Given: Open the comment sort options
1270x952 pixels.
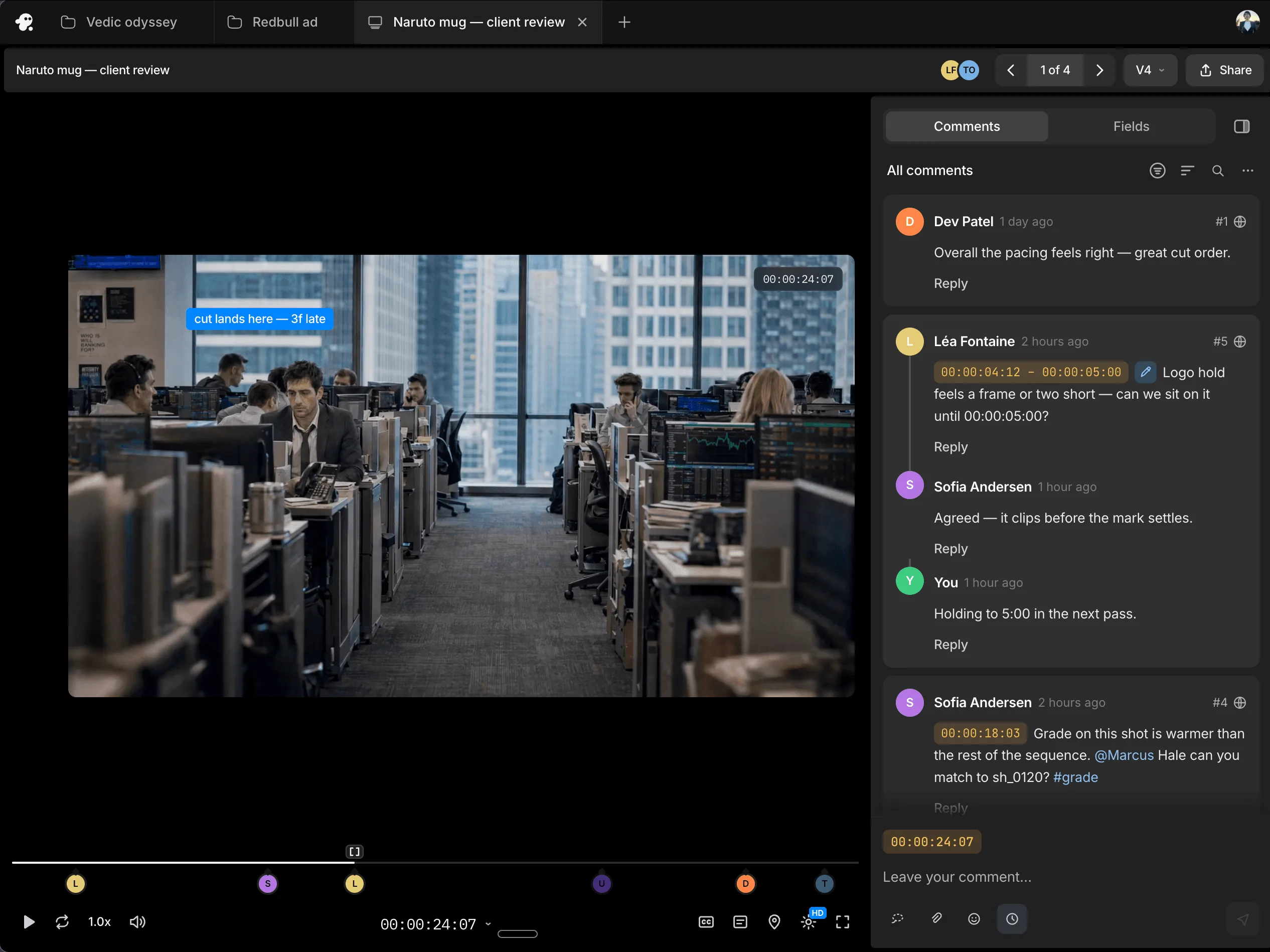Looking at the screenshot, I should (1187, 171).
